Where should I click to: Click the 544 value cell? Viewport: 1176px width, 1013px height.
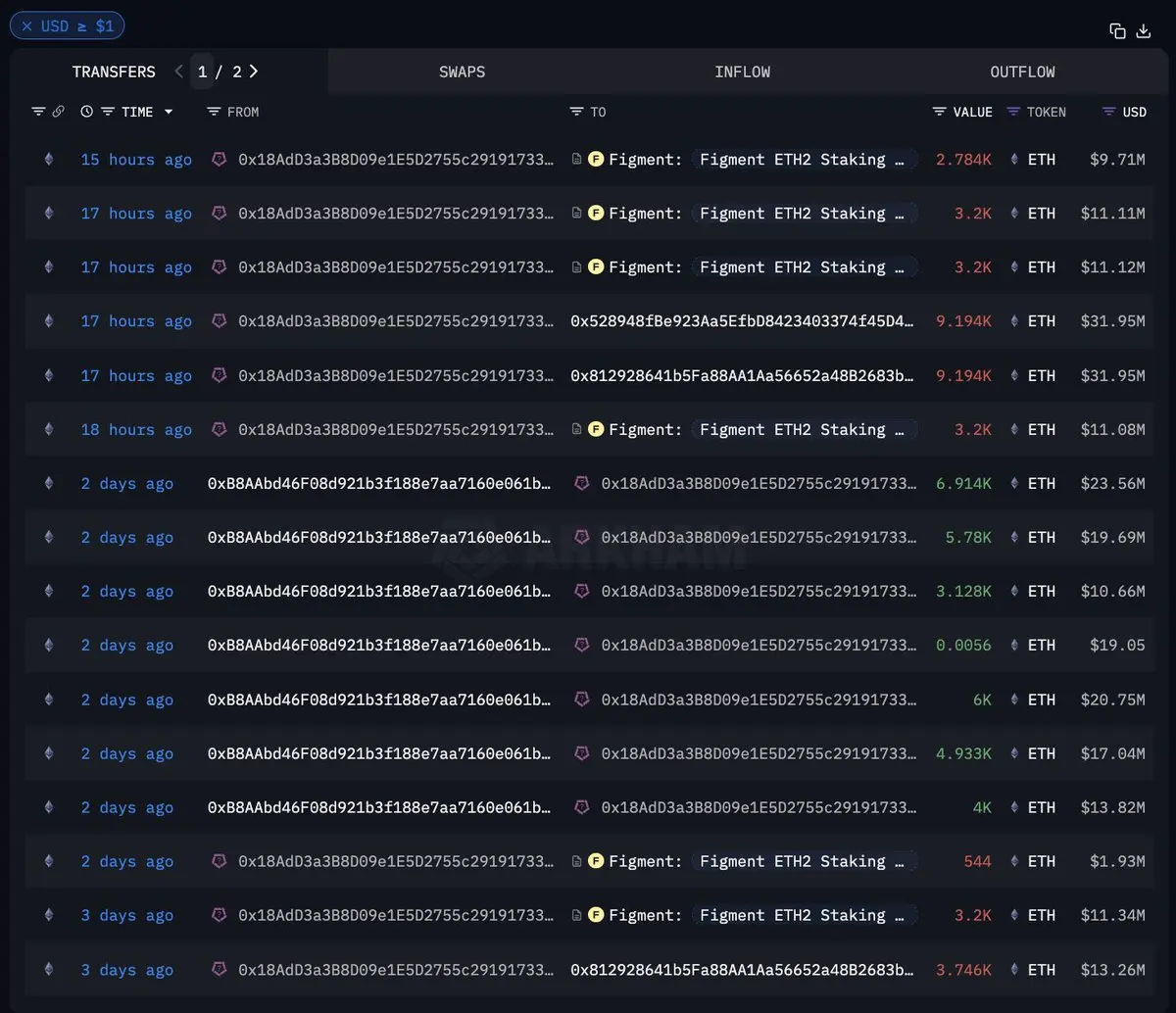[977, 861]
